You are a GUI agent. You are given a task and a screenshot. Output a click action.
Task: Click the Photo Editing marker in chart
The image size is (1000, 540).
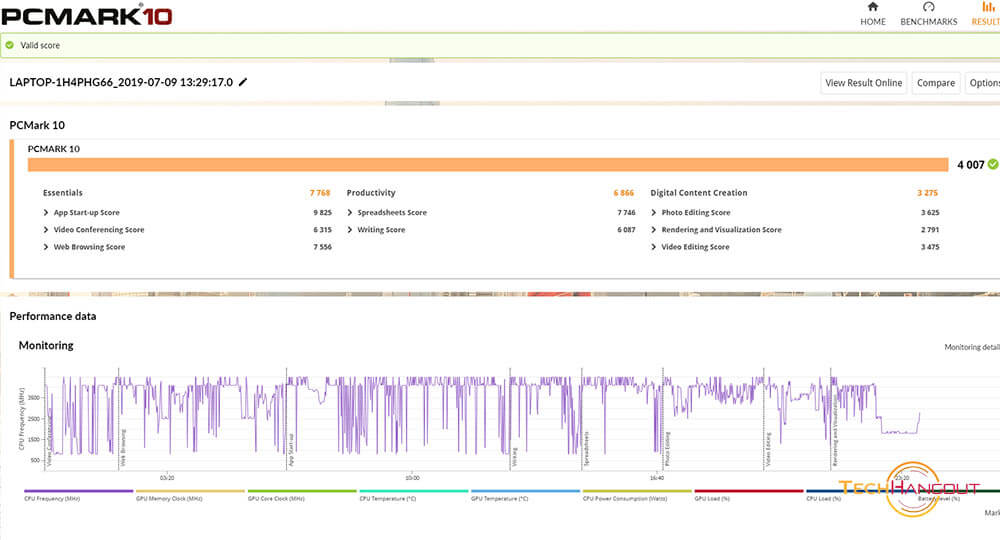tap(668, 449)
